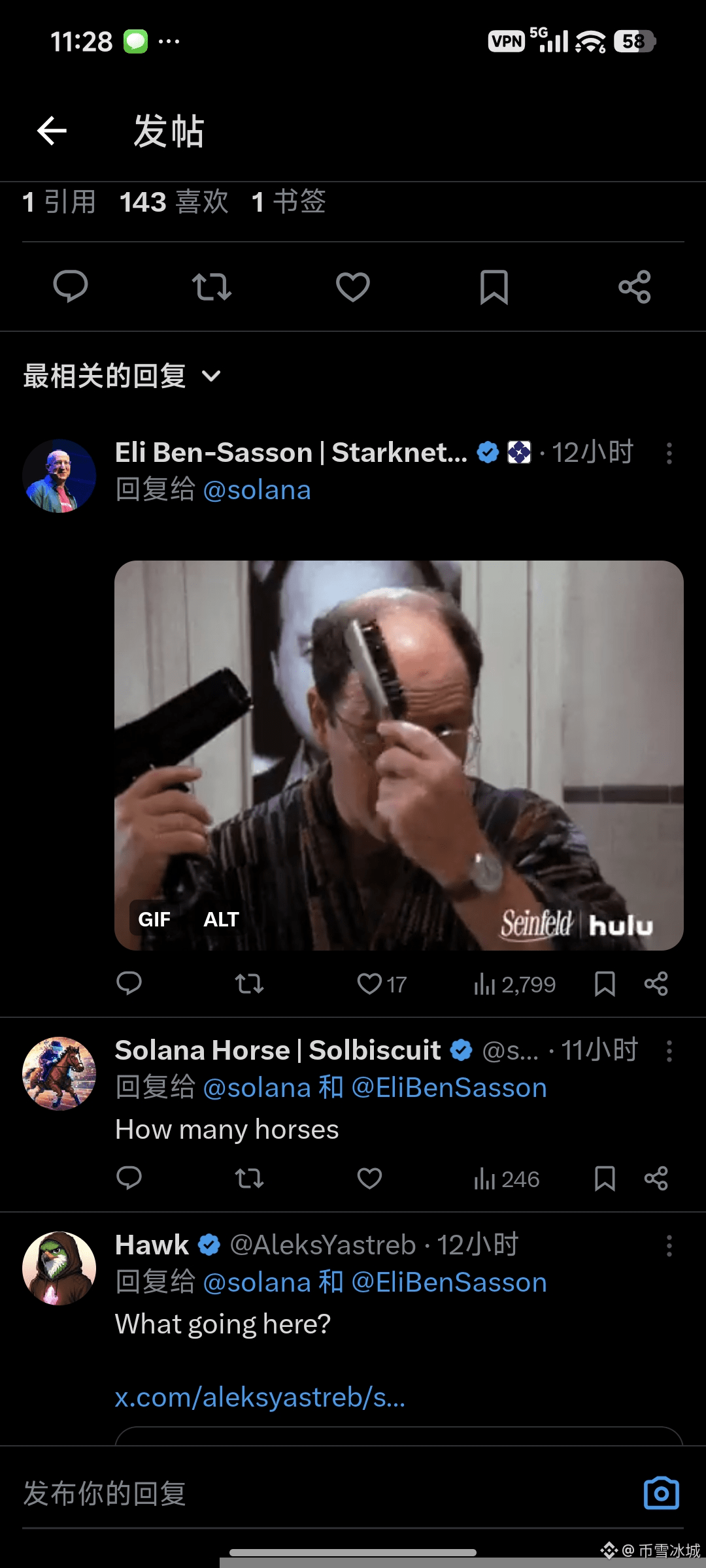Open more options on Eli Ben-Sasson's reply

click(x=669, y=453)
